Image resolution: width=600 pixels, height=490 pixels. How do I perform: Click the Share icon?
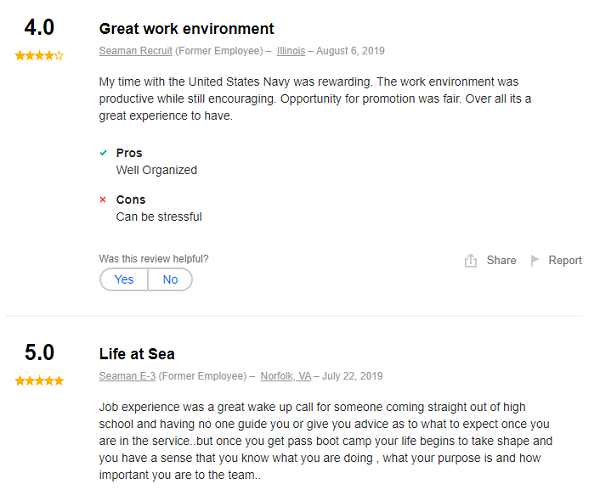click(x=471, y=261)
